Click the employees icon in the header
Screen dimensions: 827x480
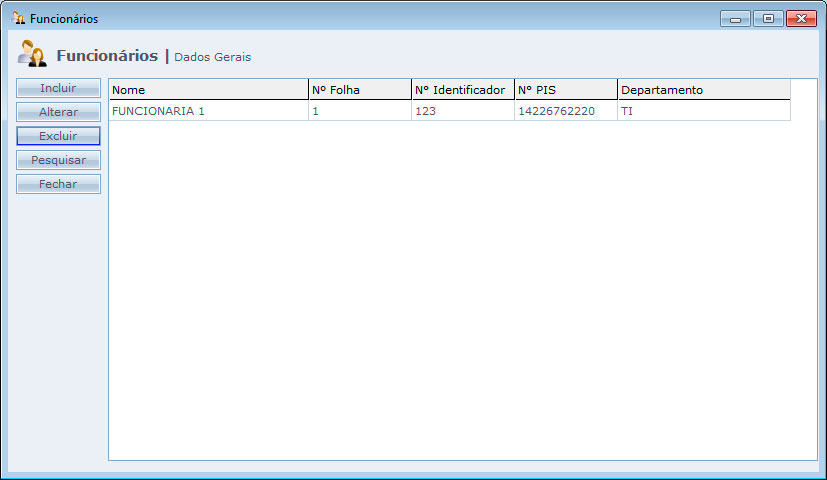pos(32,54)
